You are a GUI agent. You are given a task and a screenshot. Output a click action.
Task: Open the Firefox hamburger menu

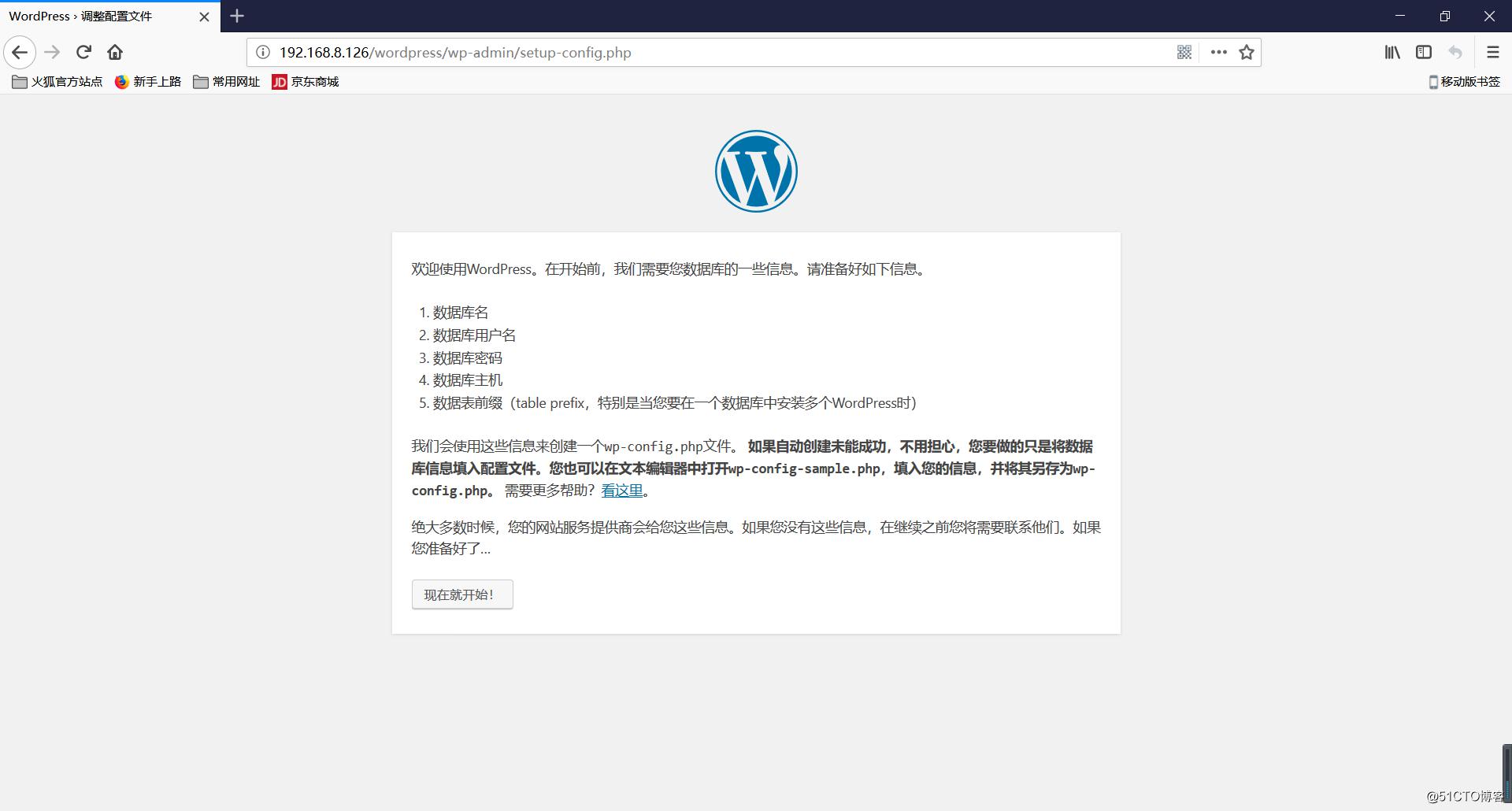coord(1492,53)
